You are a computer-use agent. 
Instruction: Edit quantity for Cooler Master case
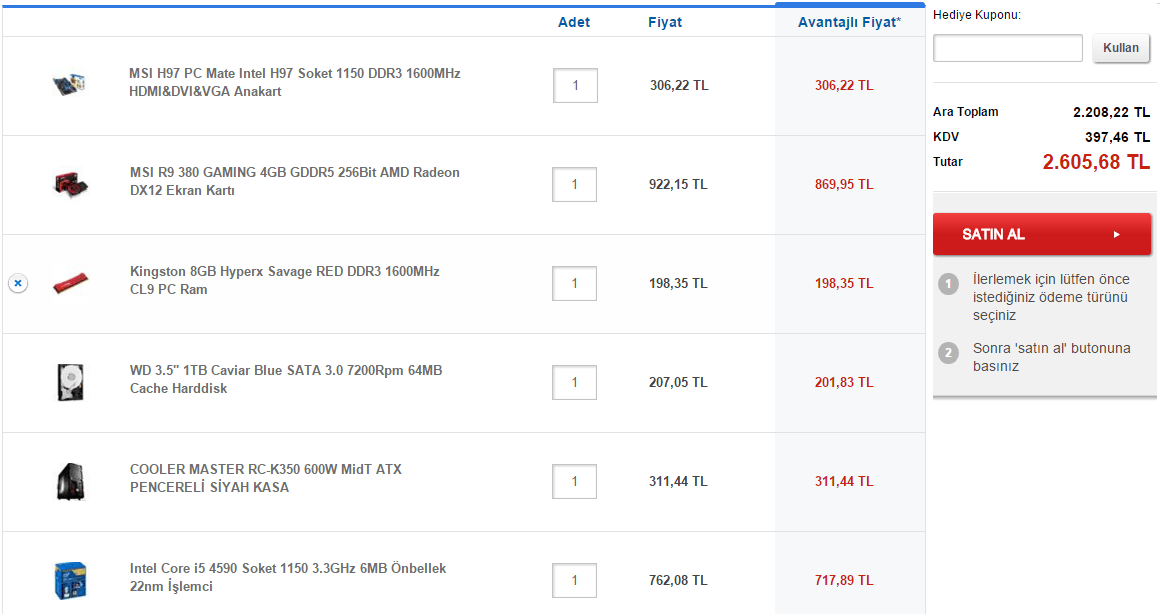575,482
